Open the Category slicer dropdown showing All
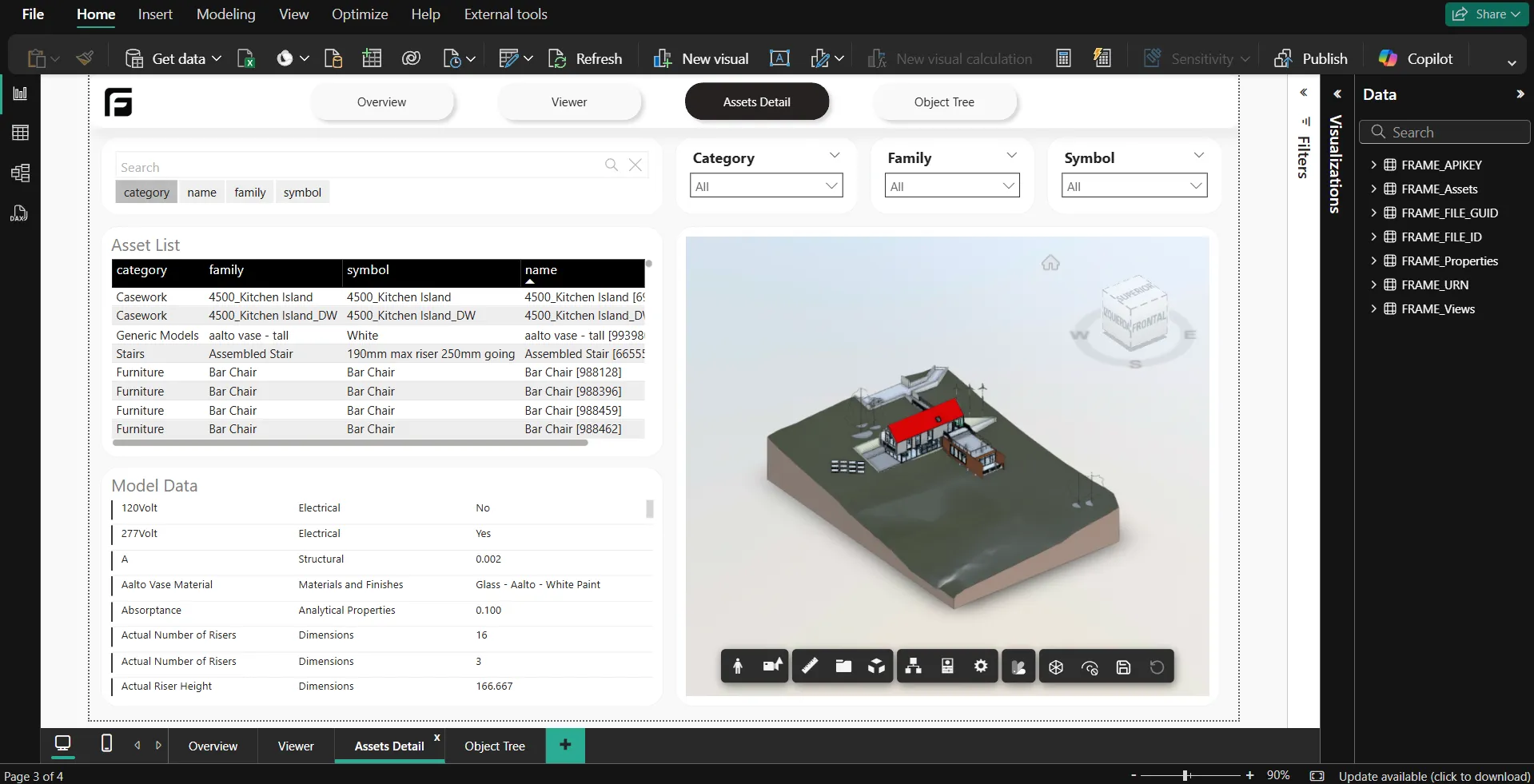 766,186
